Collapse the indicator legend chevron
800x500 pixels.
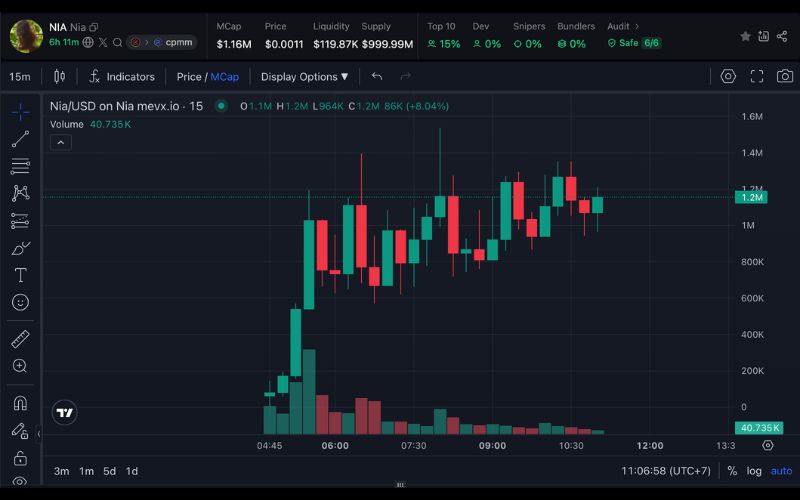(61, 142)
